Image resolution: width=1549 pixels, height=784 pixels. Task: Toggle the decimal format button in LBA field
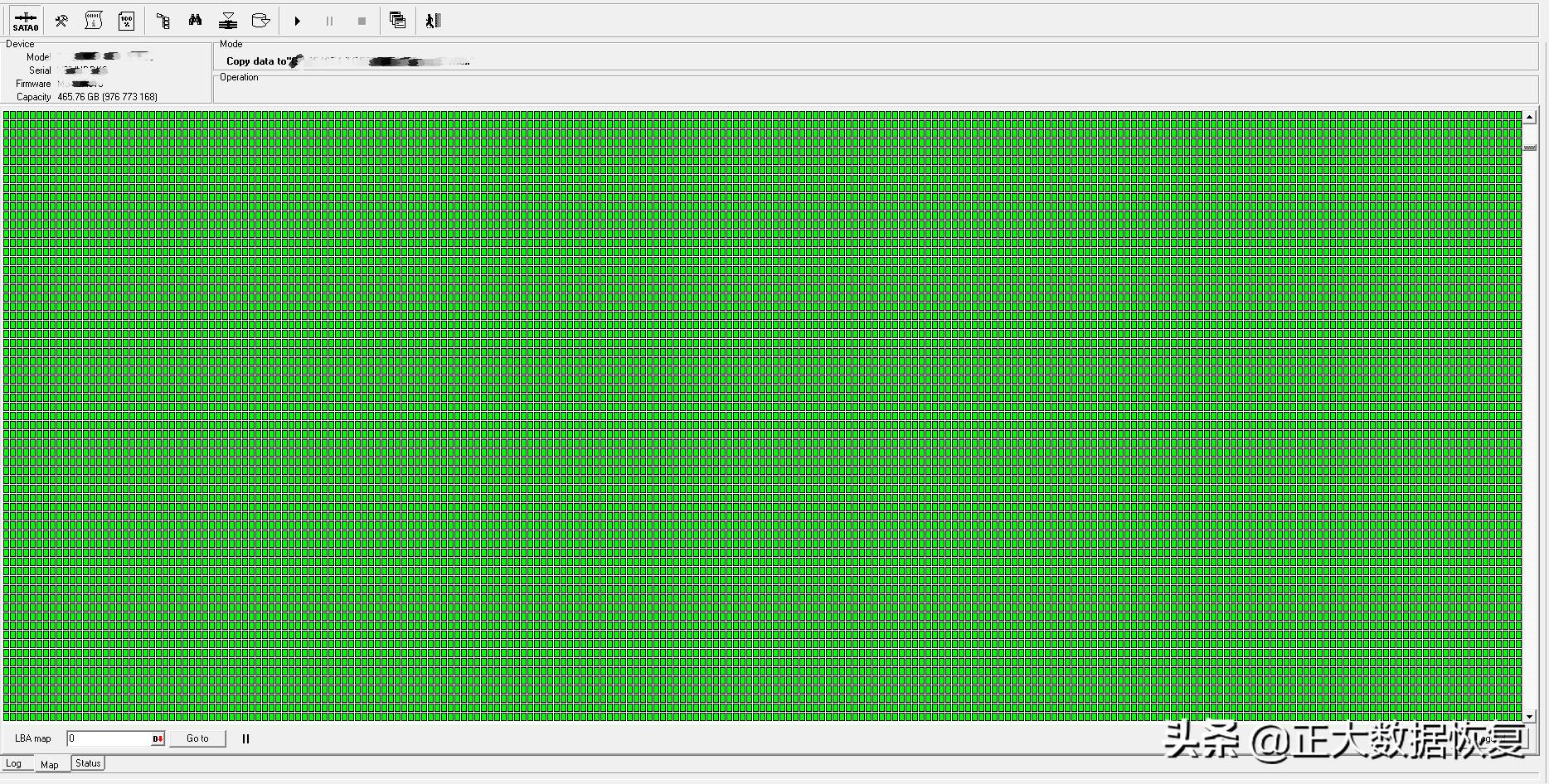[x=158, y=738]
